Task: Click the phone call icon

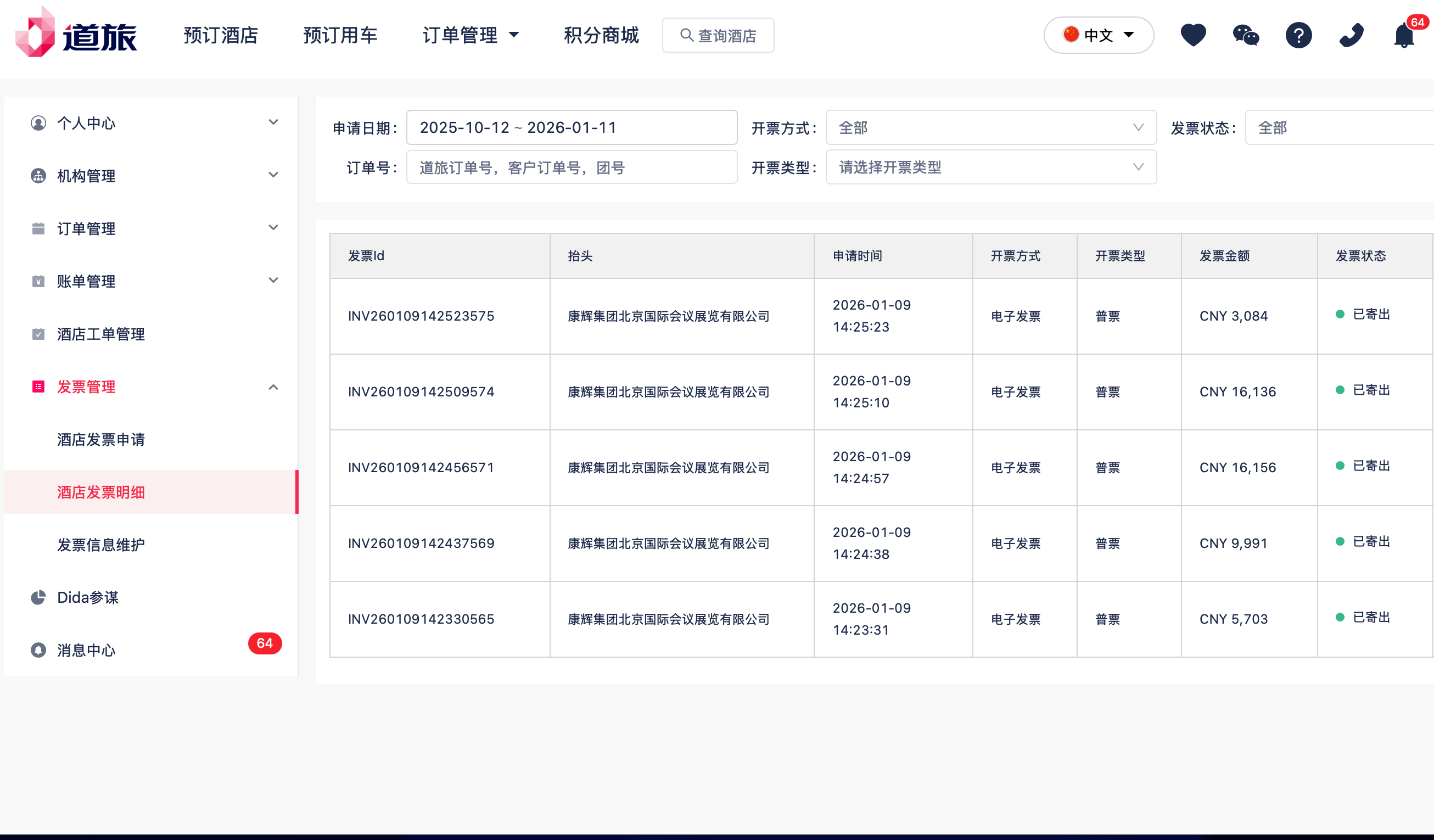Action: [x=1351, y=35]
